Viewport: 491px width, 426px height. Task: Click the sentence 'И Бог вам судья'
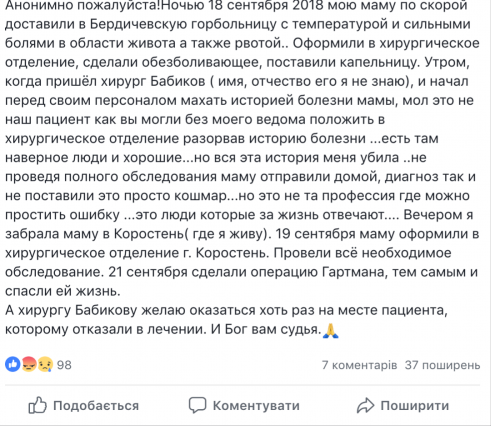(x=266, y=329)
